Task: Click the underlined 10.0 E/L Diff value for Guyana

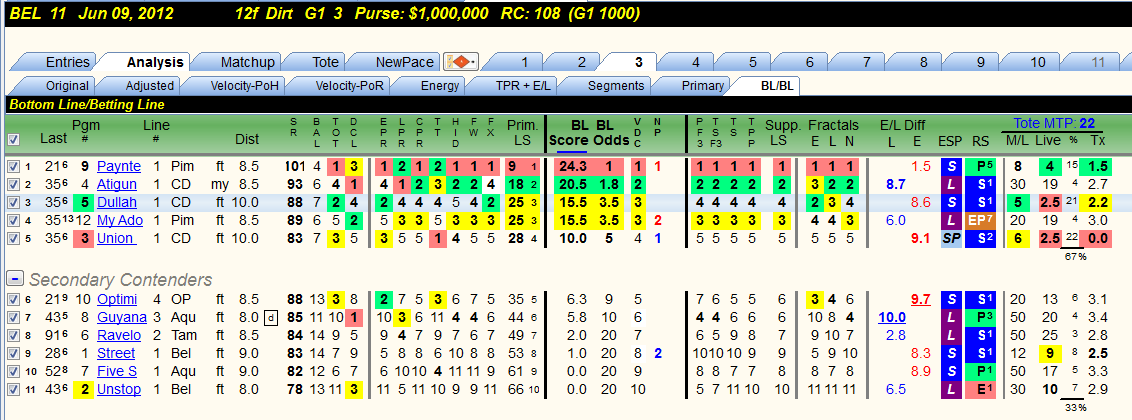Action: (x=892, y=318)
